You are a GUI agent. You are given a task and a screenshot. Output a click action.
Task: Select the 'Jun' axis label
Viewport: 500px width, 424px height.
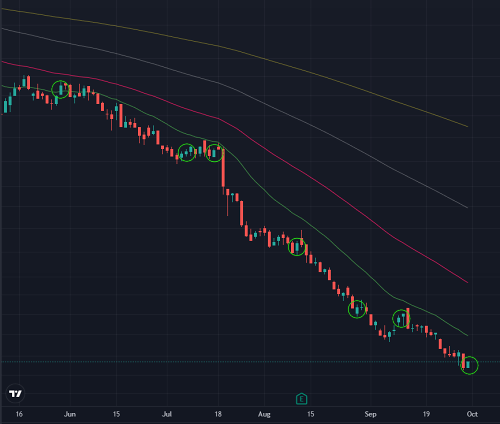pyautogui.click(x=70, y=414)
